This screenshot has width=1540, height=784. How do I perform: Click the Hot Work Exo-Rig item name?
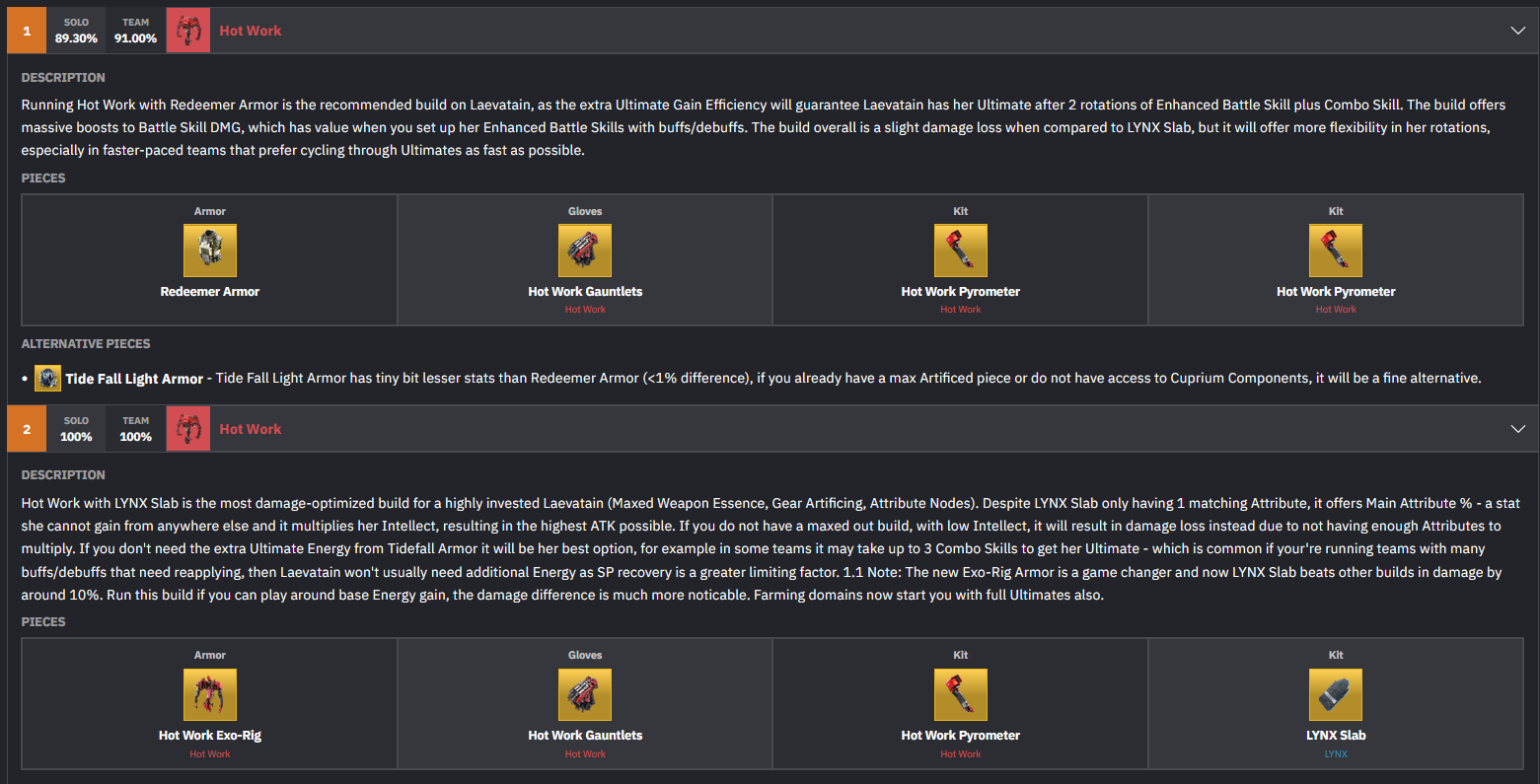(x=210, y=736)
